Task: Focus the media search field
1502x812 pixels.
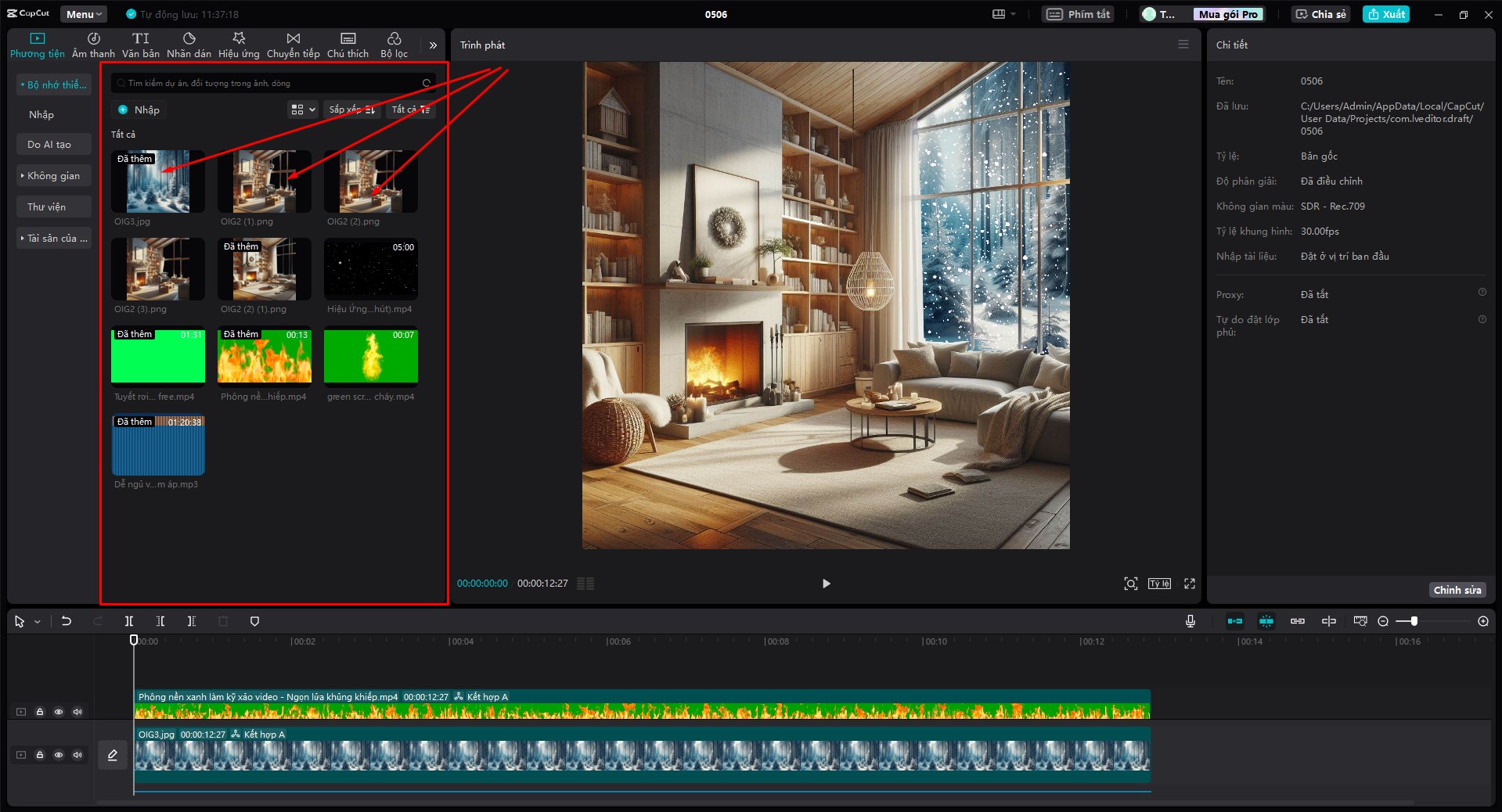Action: click(273, 83)
